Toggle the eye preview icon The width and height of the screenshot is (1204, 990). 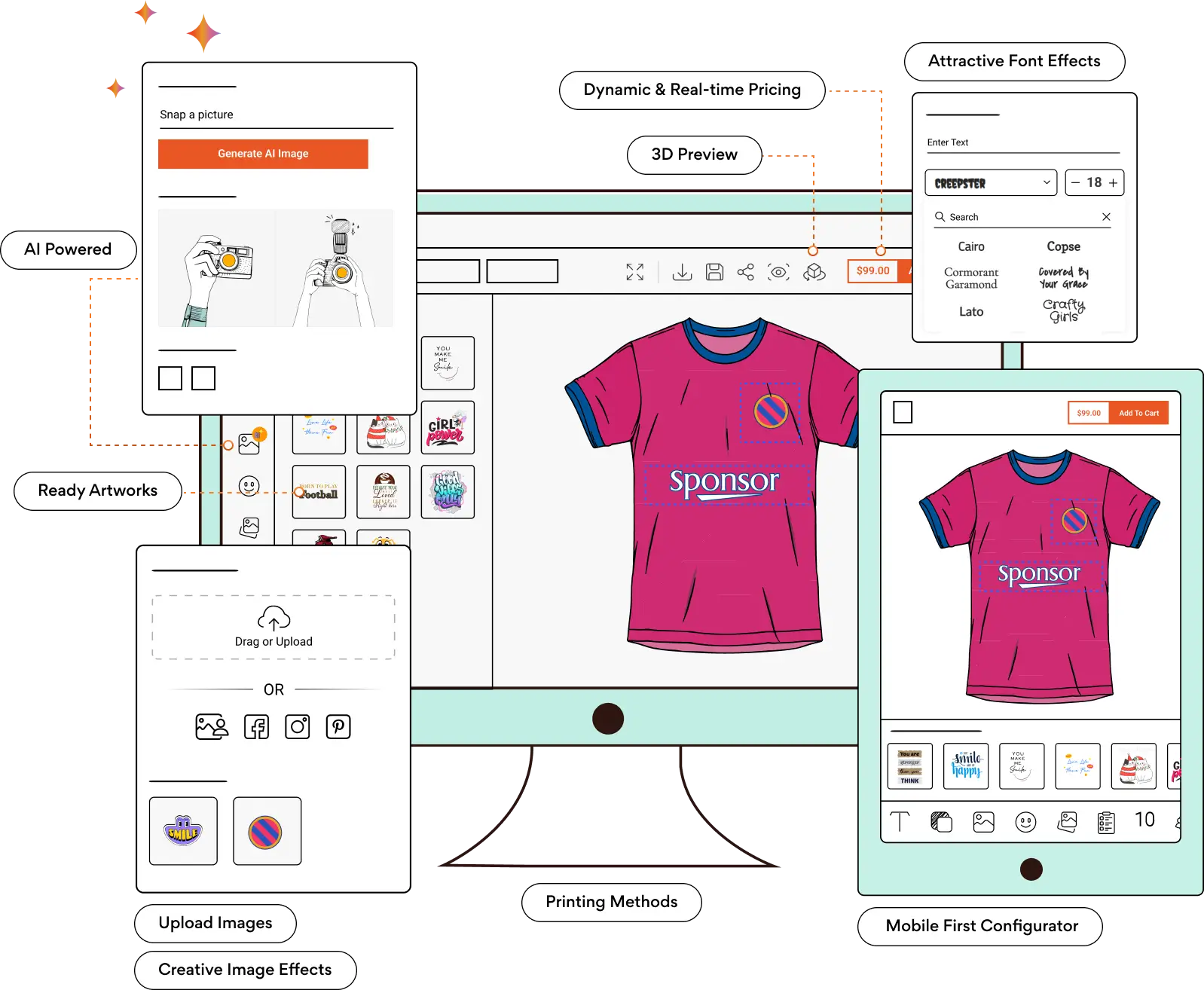[778, 272]
